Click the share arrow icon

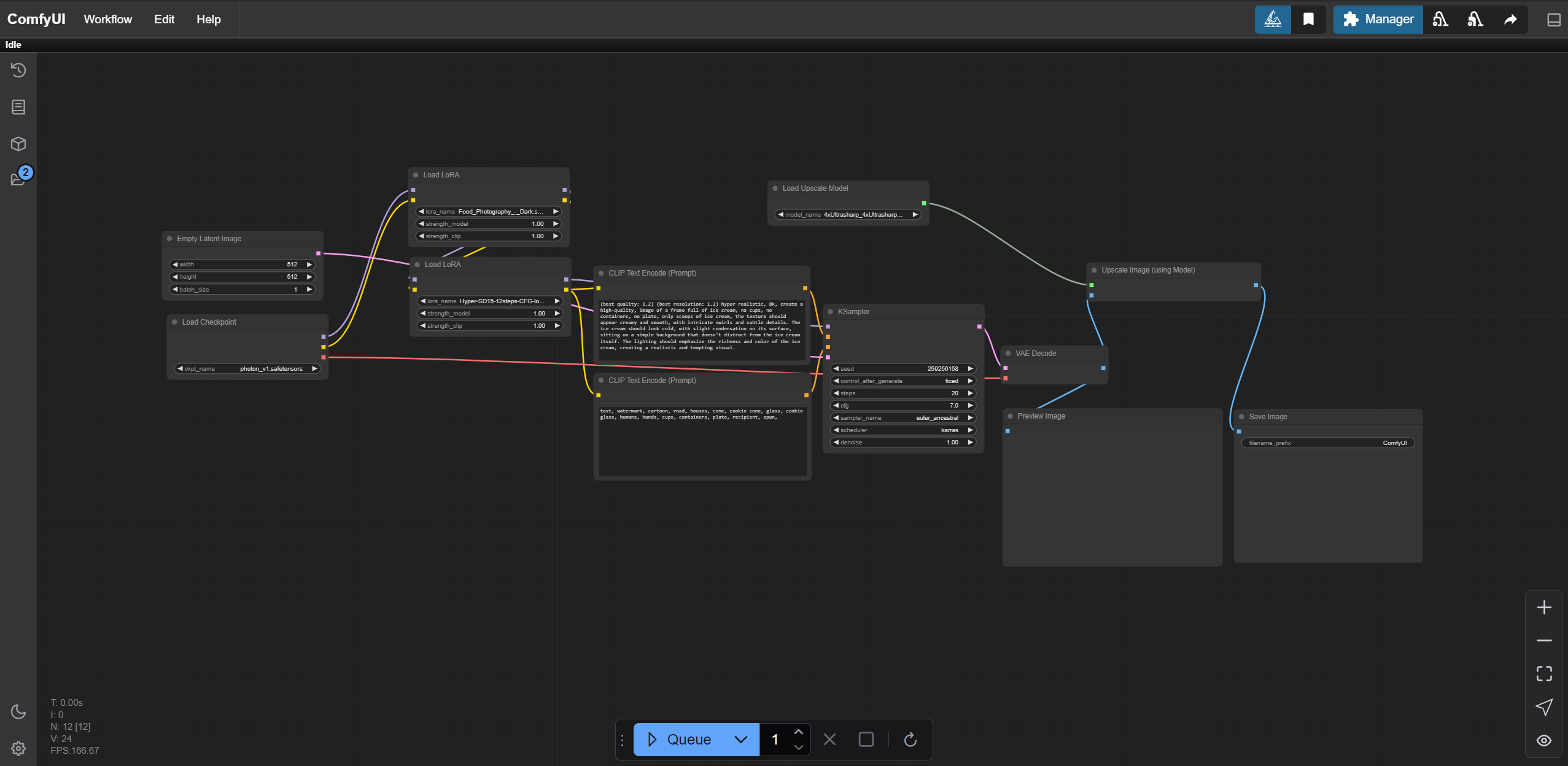coord(1510,20)
